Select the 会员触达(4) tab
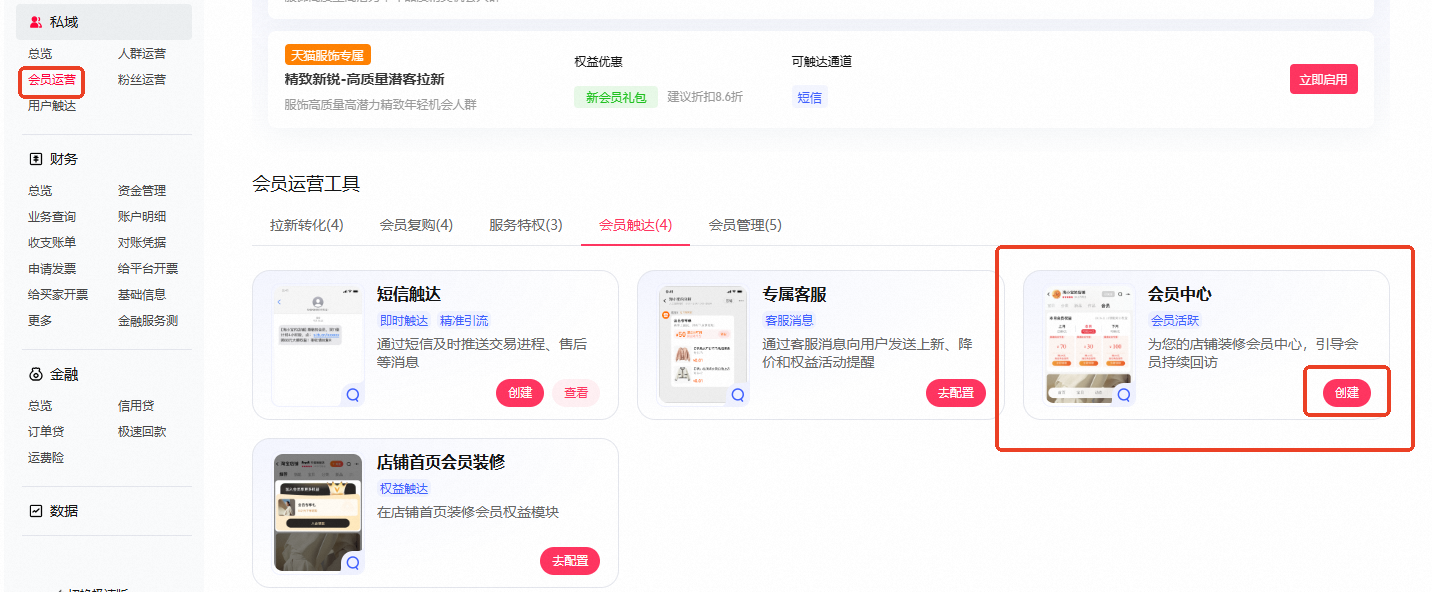The width and height of the screenshot is (1432, 592). (x=636, y=225)
